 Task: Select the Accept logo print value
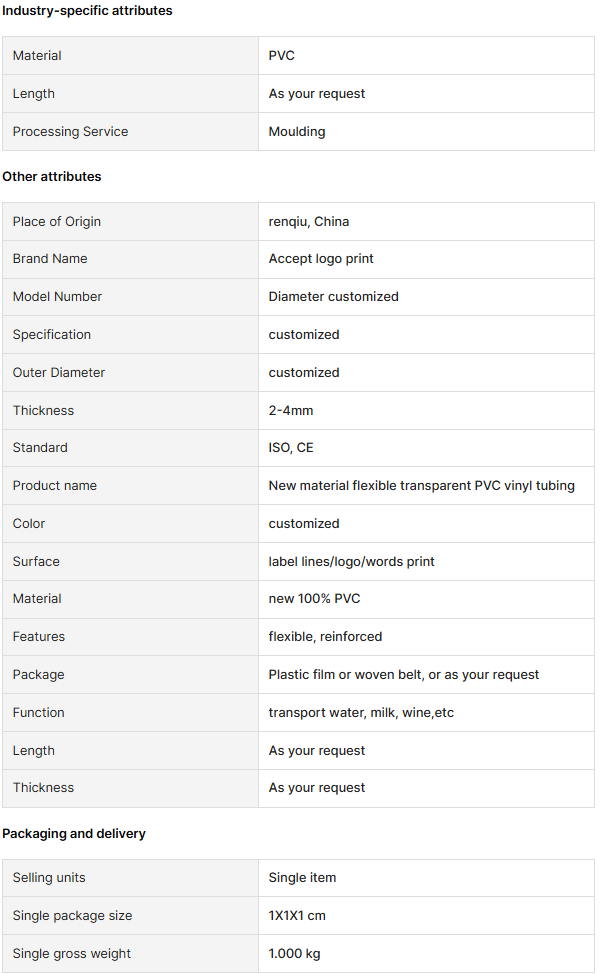pyautogui.click(x=321, y=258)
